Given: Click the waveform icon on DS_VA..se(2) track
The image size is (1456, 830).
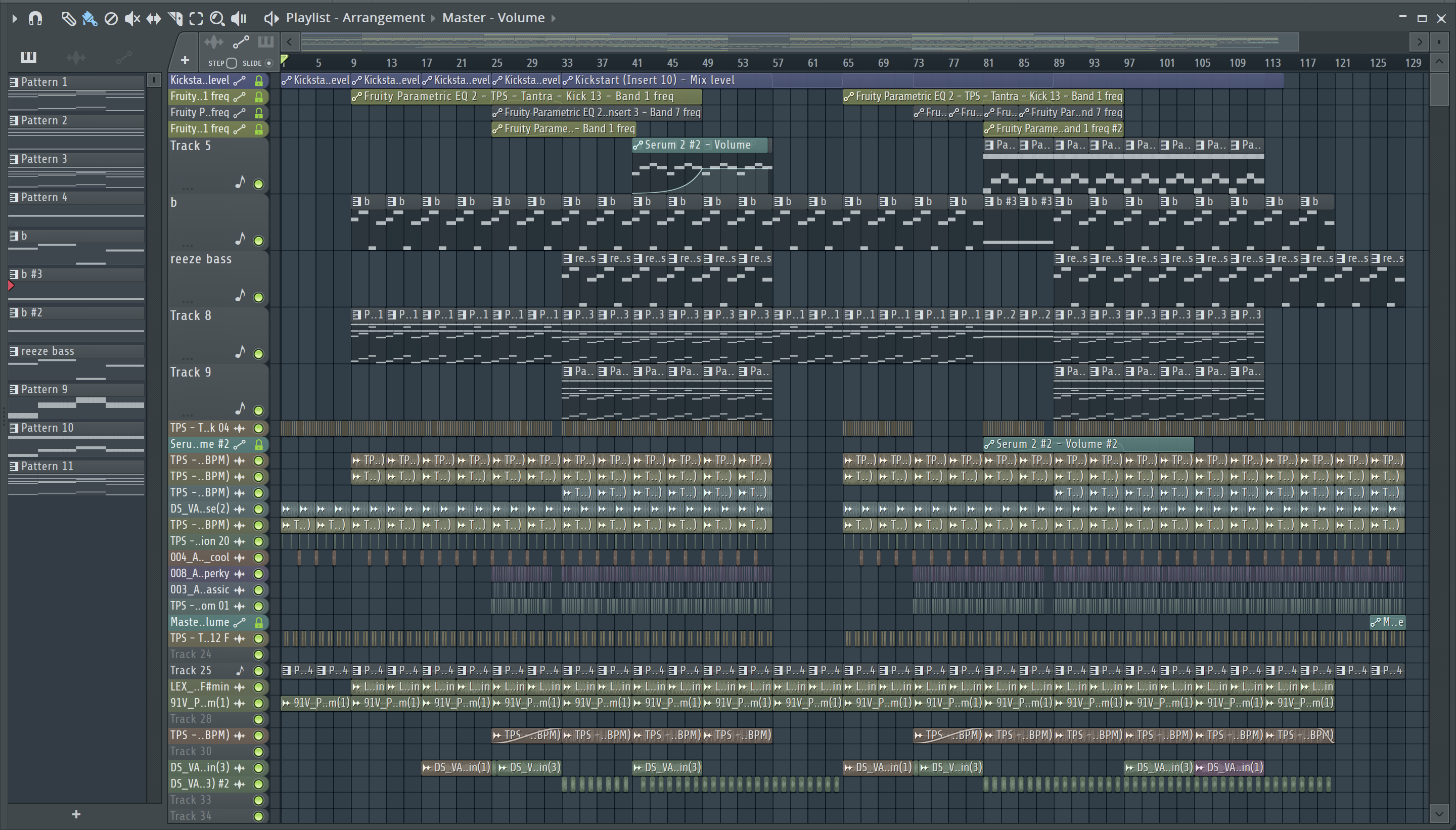Looking at the screenshot, I should pos(240,509).
